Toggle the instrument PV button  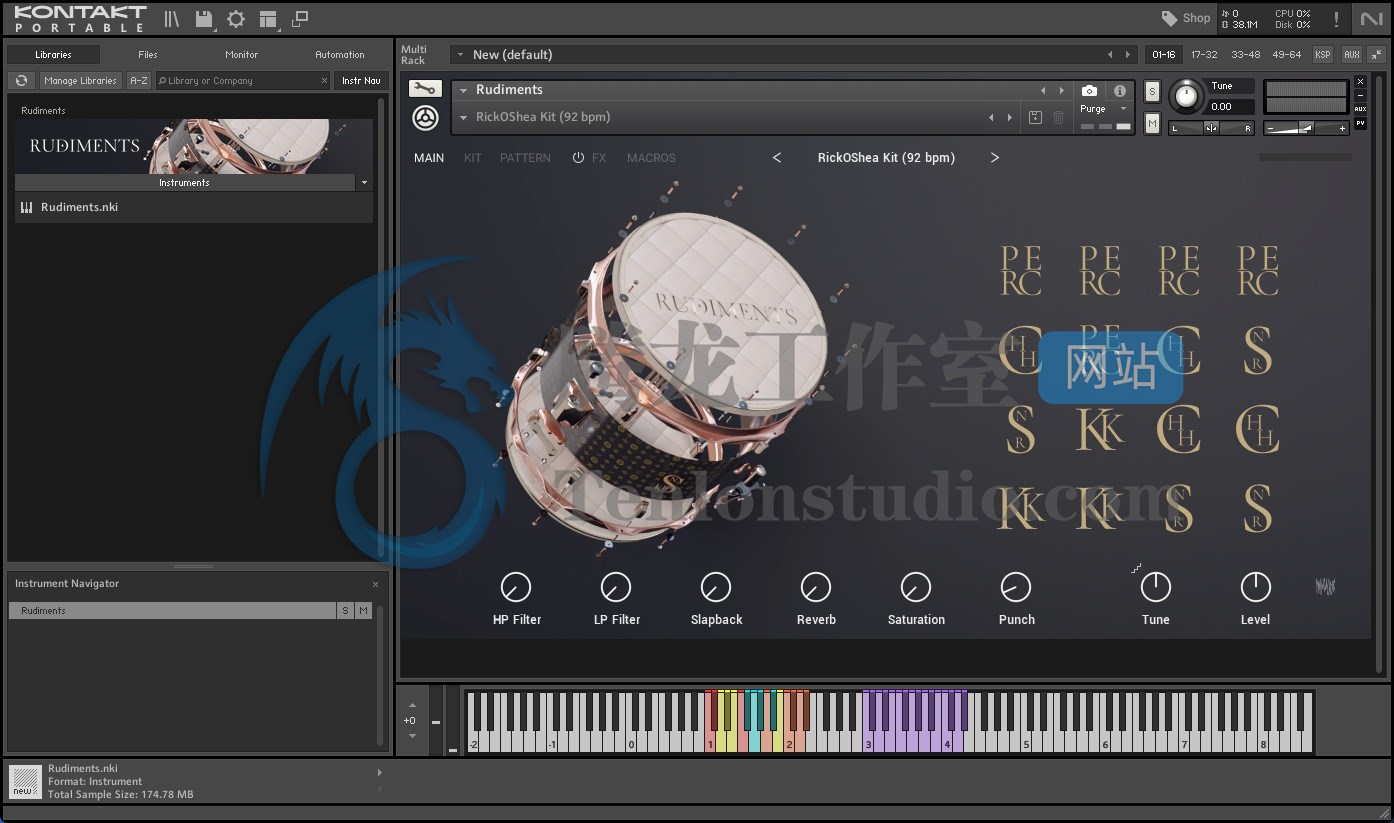coord(1360,124)
